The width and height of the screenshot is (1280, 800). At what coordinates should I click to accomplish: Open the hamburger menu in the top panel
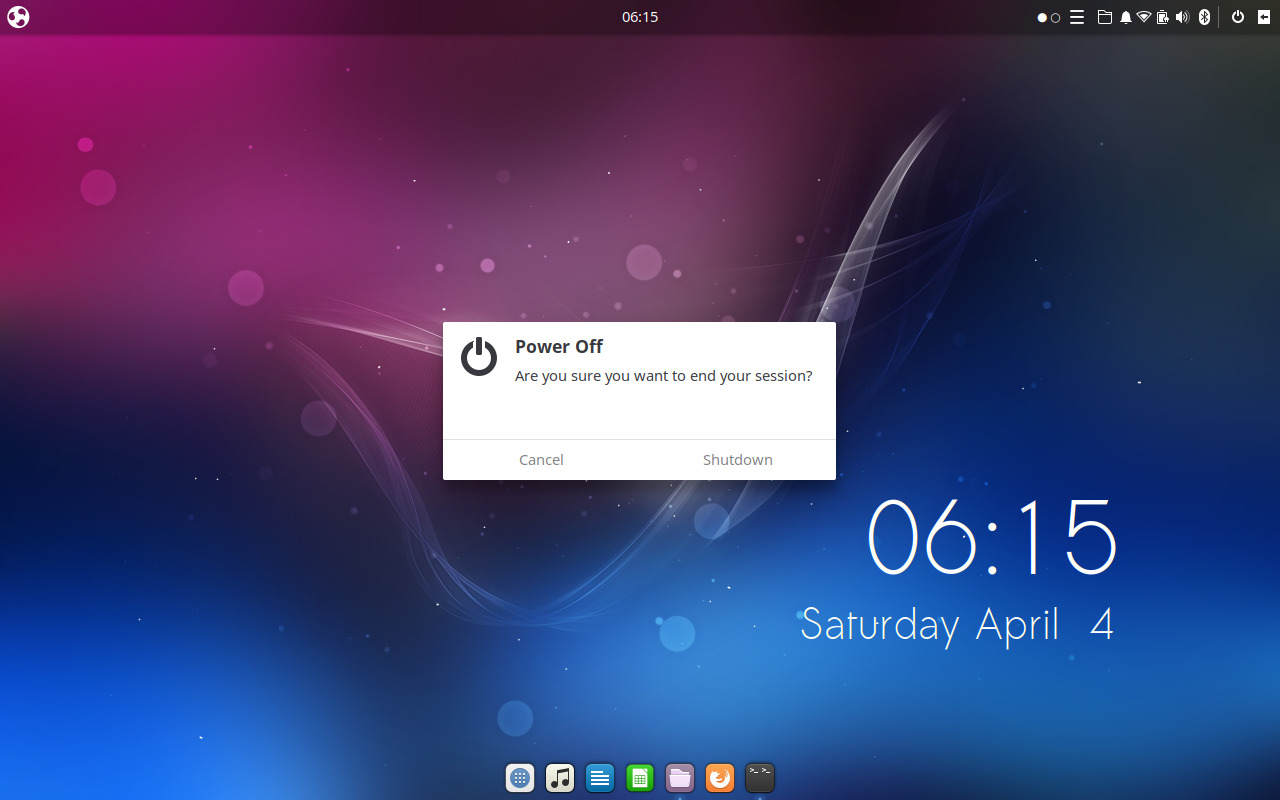click(1077, 17)
